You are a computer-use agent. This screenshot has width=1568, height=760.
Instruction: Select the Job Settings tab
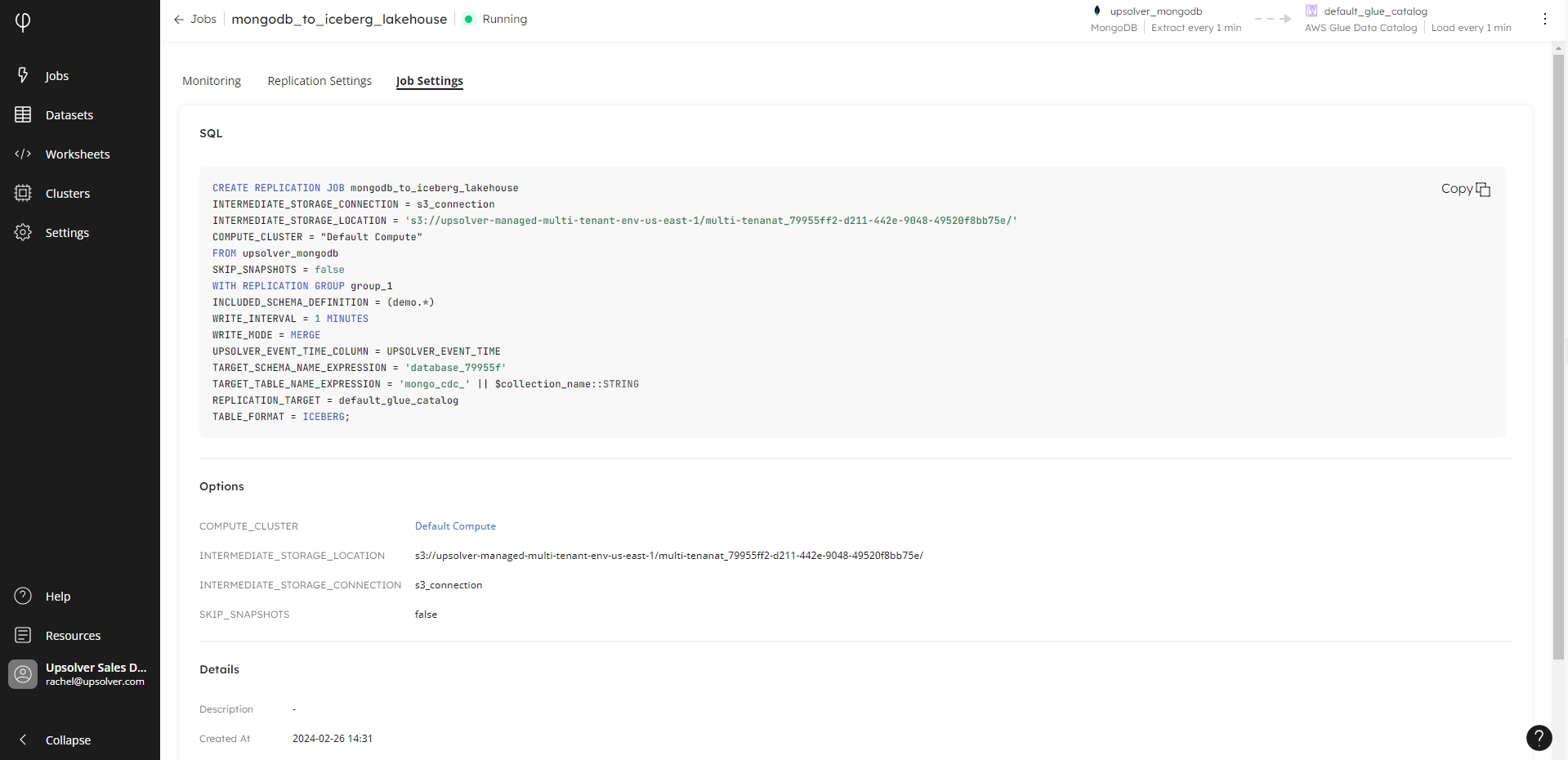(x=429, y=81)
